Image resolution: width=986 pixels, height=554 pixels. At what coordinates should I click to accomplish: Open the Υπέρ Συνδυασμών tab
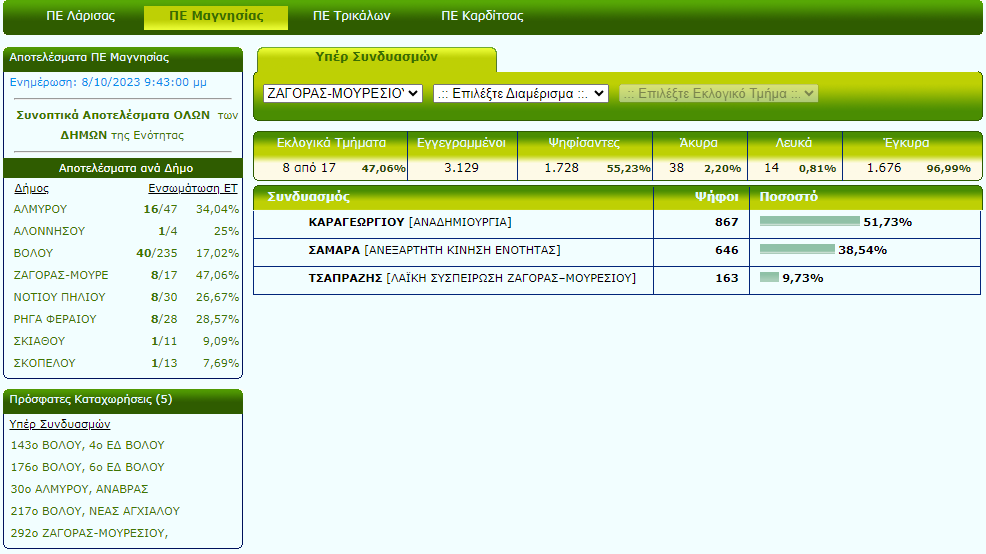coord(376,58)
